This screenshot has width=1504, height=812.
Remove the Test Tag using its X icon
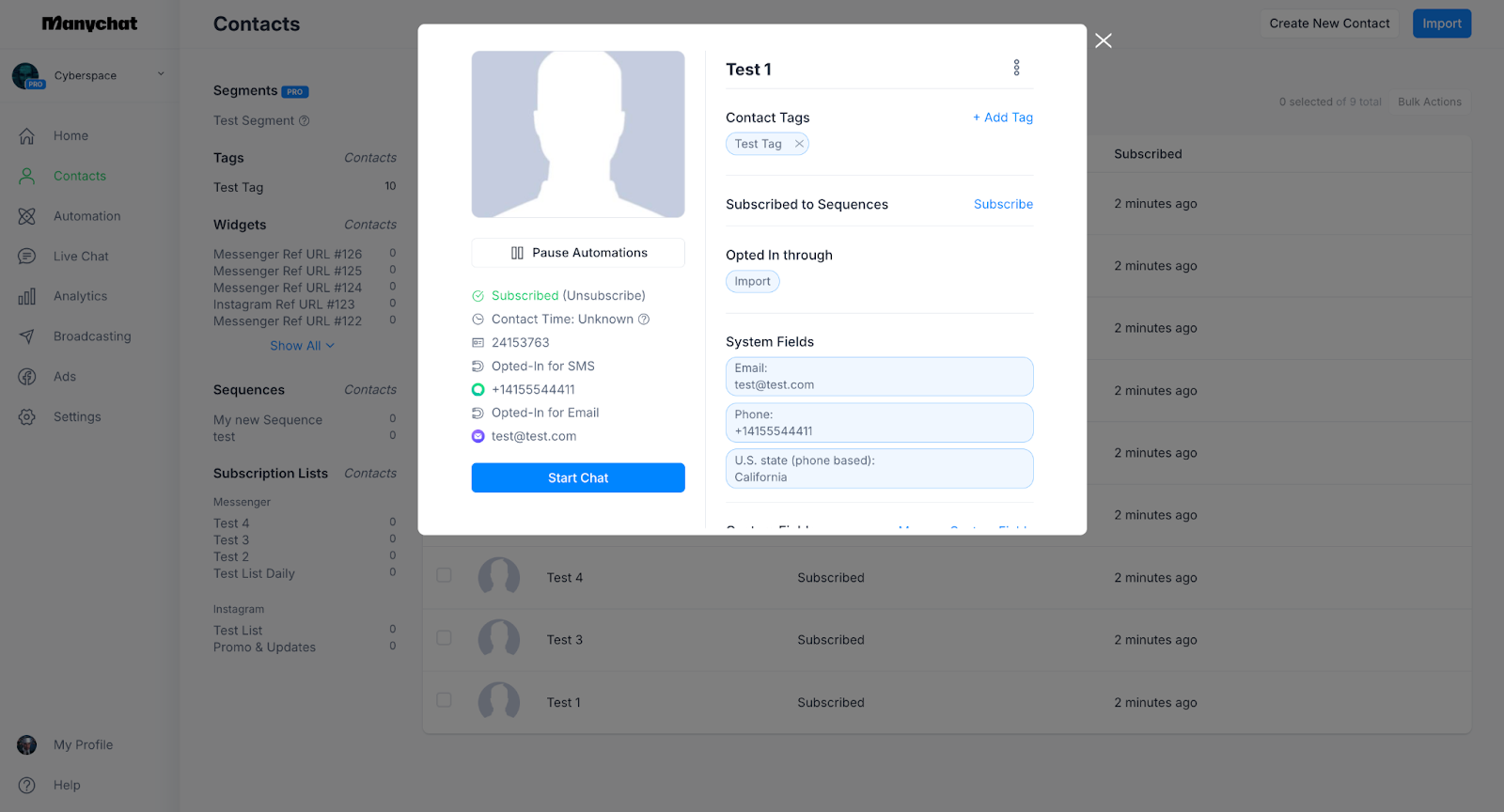[799, 144]
